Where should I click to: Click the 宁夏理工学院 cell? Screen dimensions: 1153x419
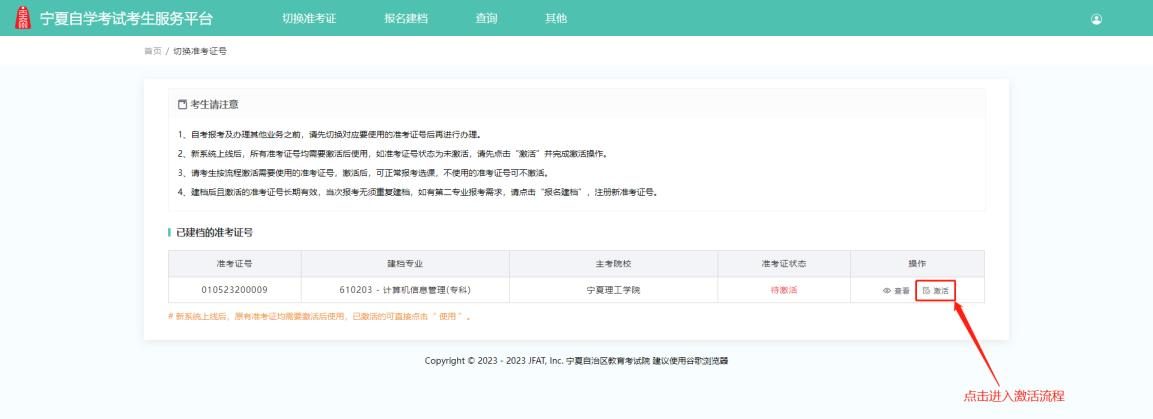click(613, 290)
